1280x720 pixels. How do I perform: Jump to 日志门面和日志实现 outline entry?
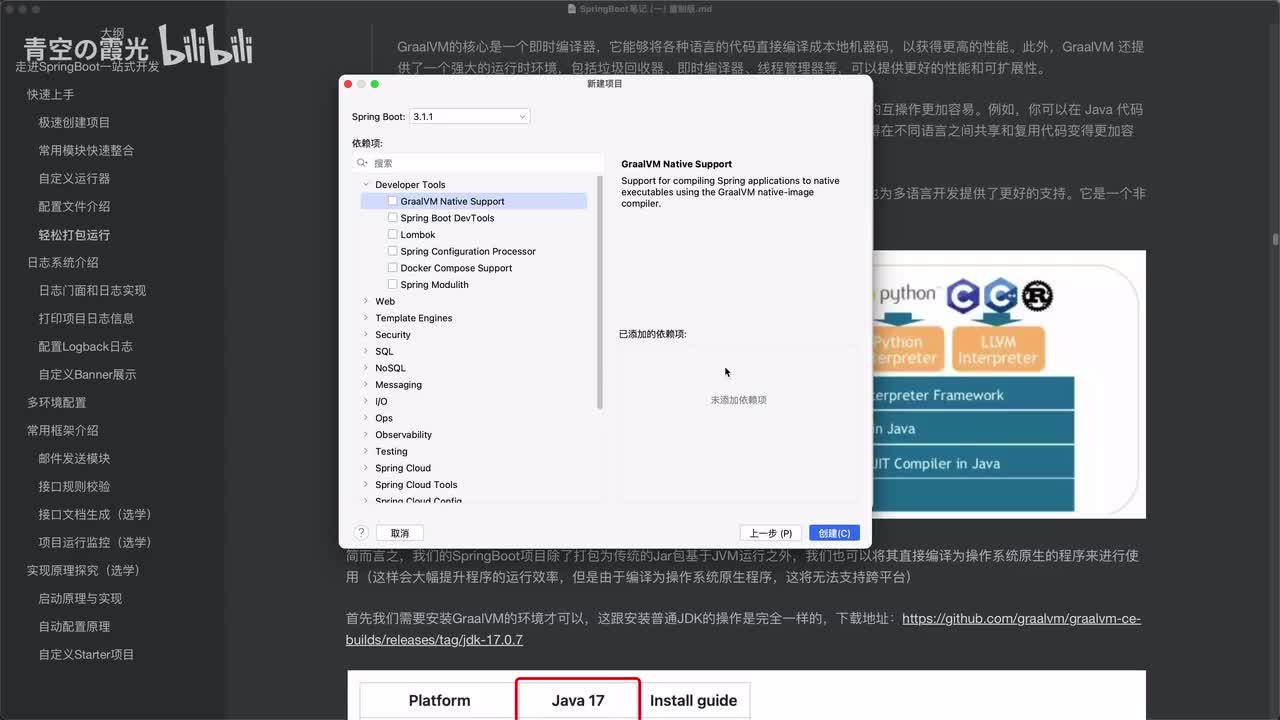point(92,290)
